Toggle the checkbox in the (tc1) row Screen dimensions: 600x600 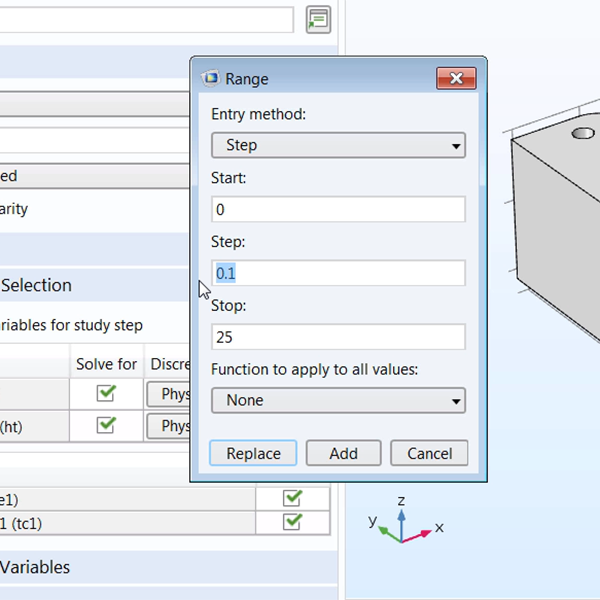pyautogui.click(x=292, y=521)
